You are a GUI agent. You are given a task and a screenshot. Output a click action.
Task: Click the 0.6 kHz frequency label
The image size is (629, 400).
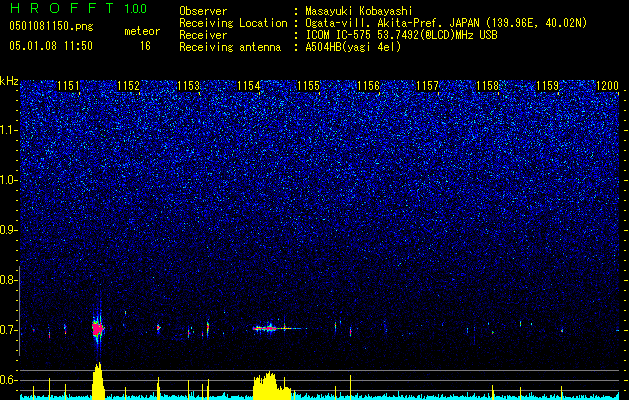(9, 380)
